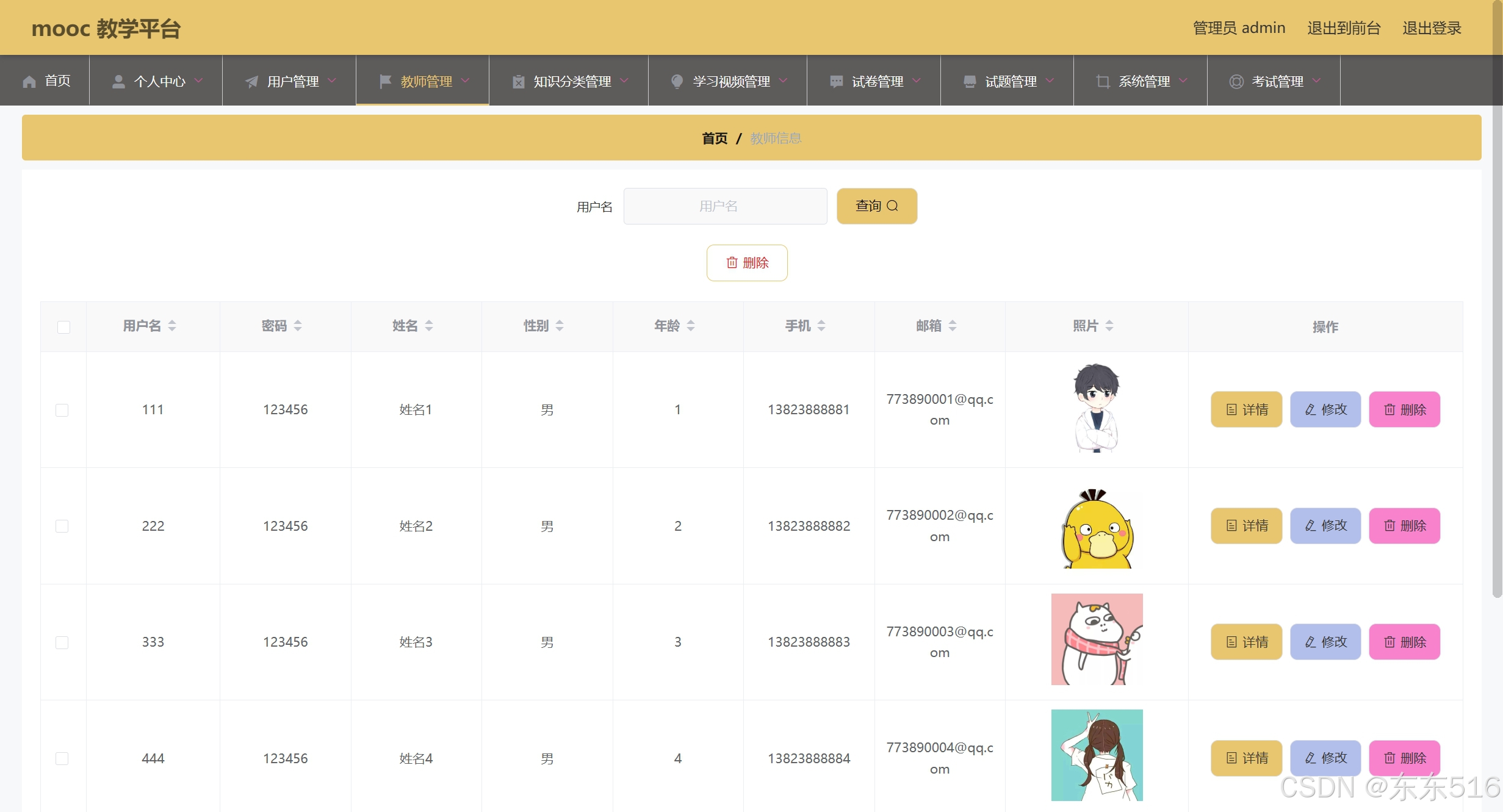Image resolution: width=1503 pixels, height=812 pixels.
Task: Expand the 知识分类管理 dropdown arrow
Action: point(624,81)
